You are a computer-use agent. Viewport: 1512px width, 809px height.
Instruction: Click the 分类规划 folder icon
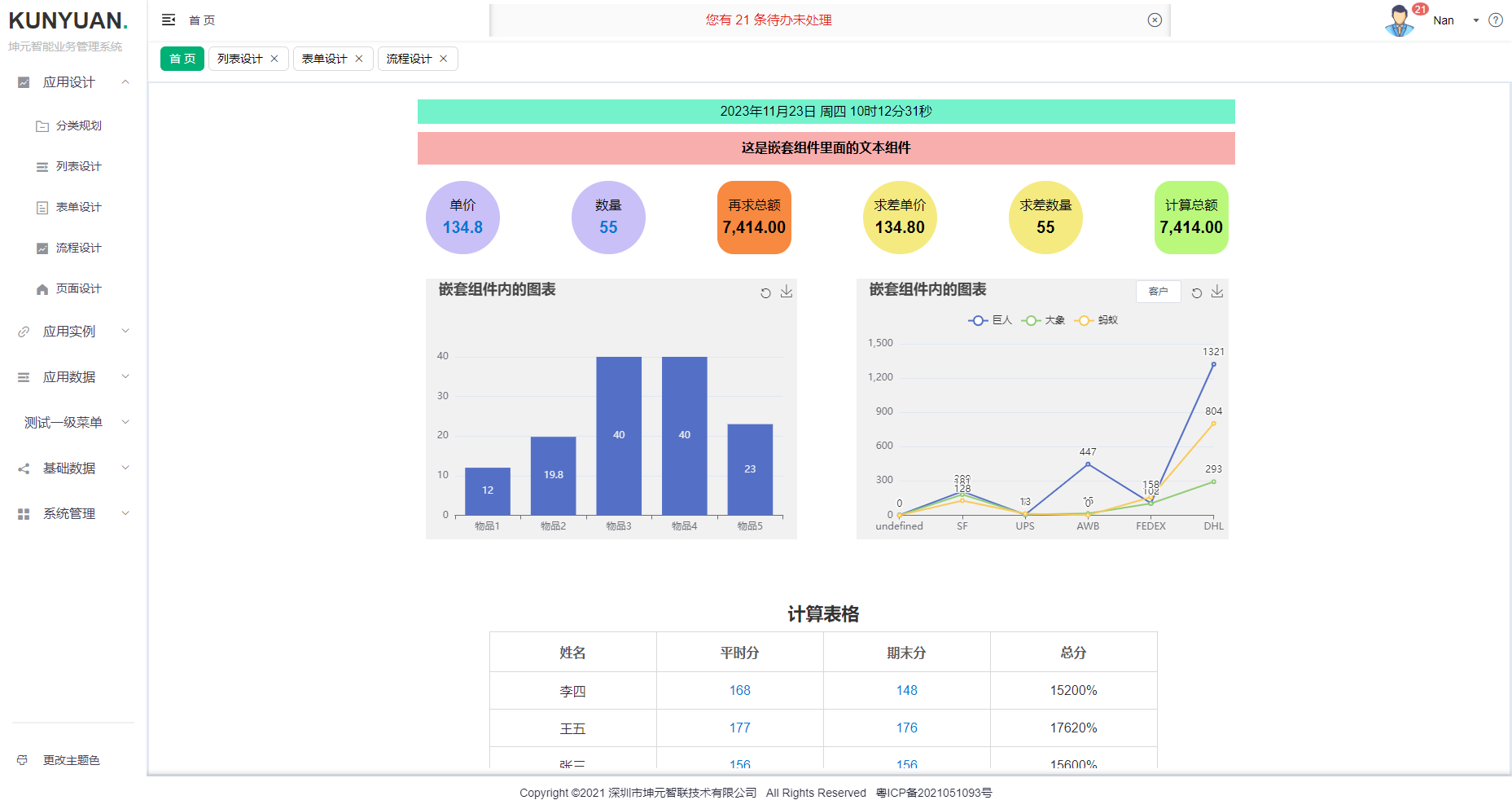pyautogui.click(x=42, y=126)
